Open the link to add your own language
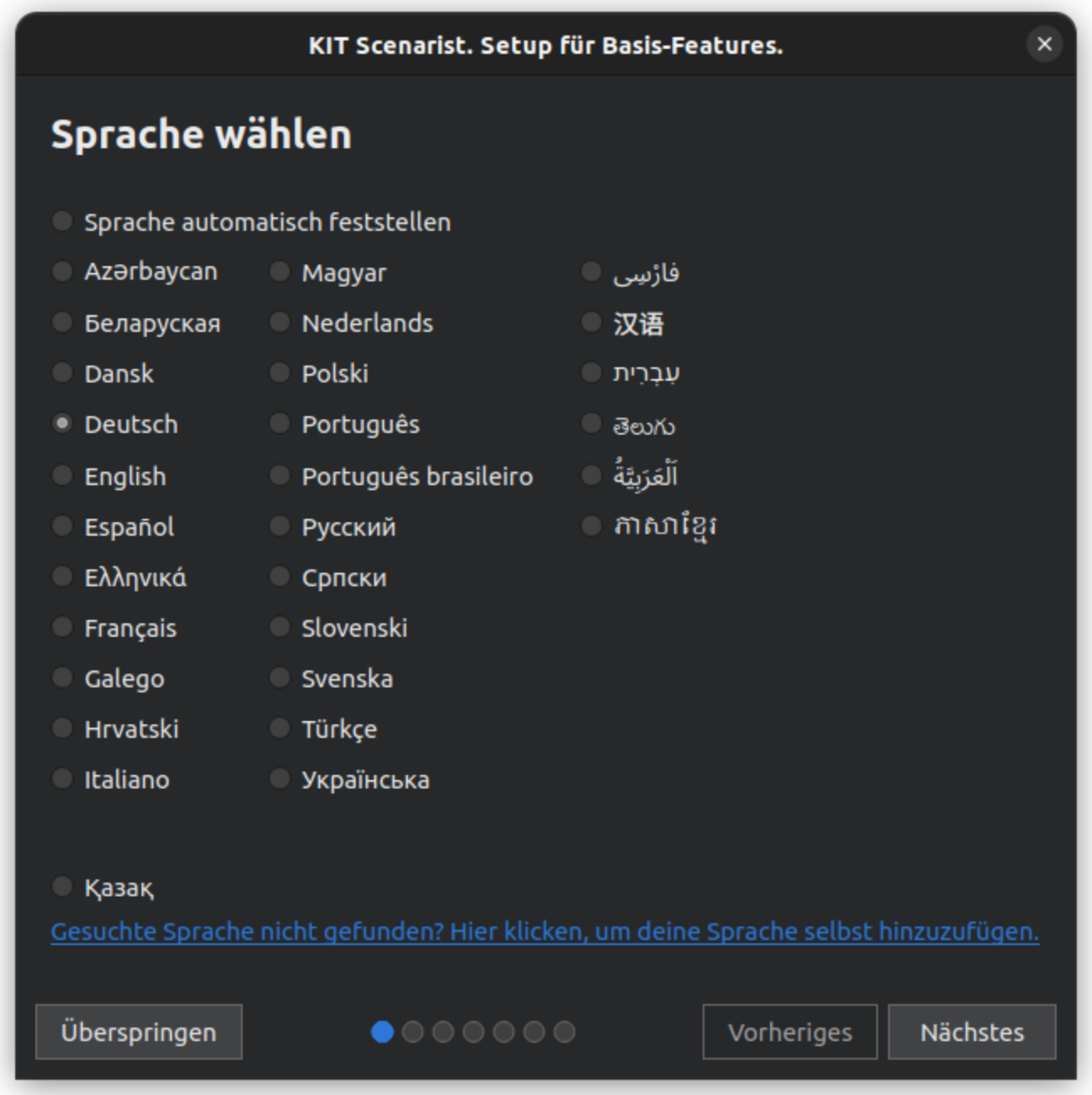The width and height of the screenshot is (1092, 1095). pyautogui.click(x=544, y=932)
